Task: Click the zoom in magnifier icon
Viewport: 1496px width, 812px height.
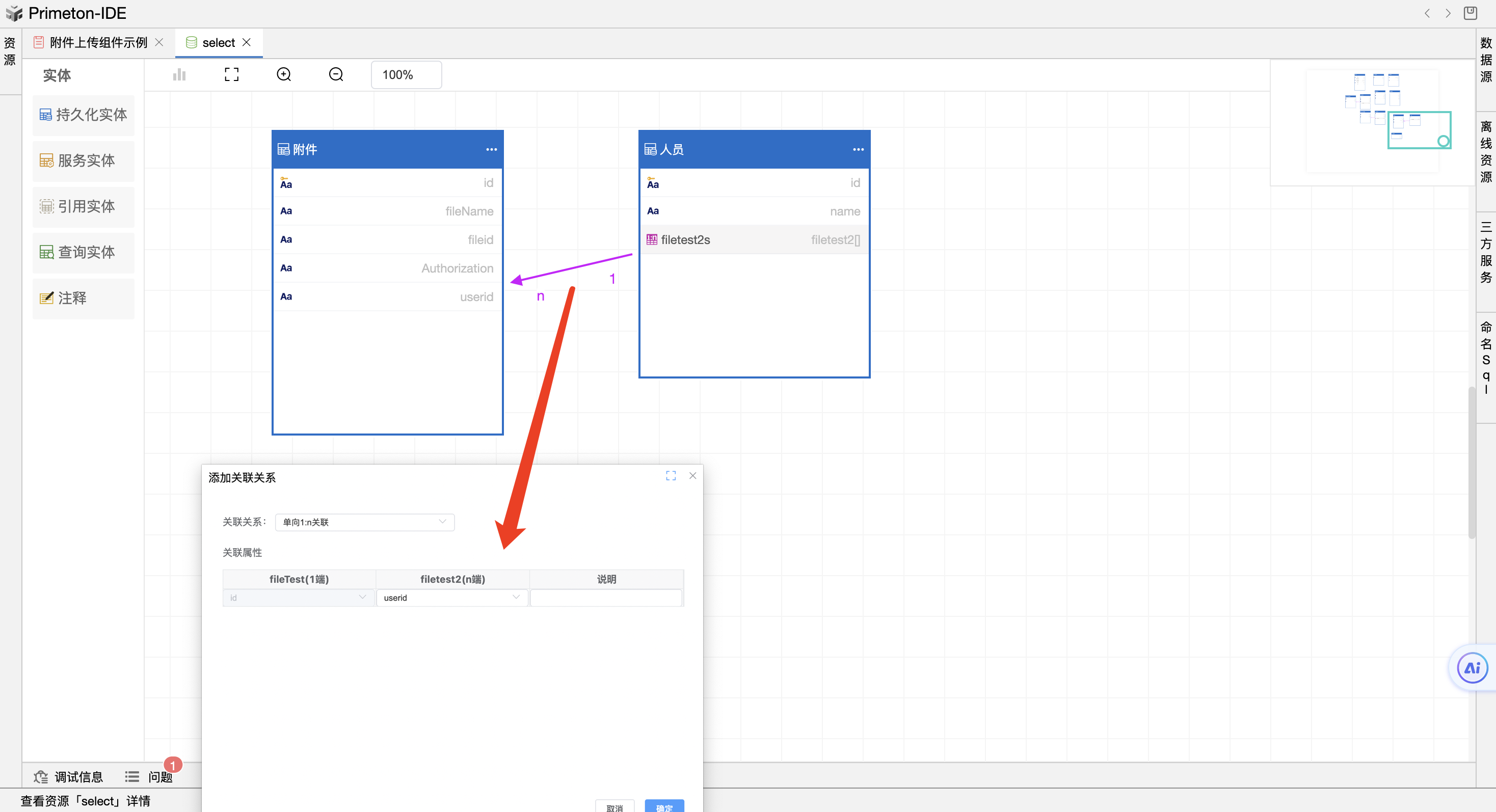Action: (x=283, y=74)
